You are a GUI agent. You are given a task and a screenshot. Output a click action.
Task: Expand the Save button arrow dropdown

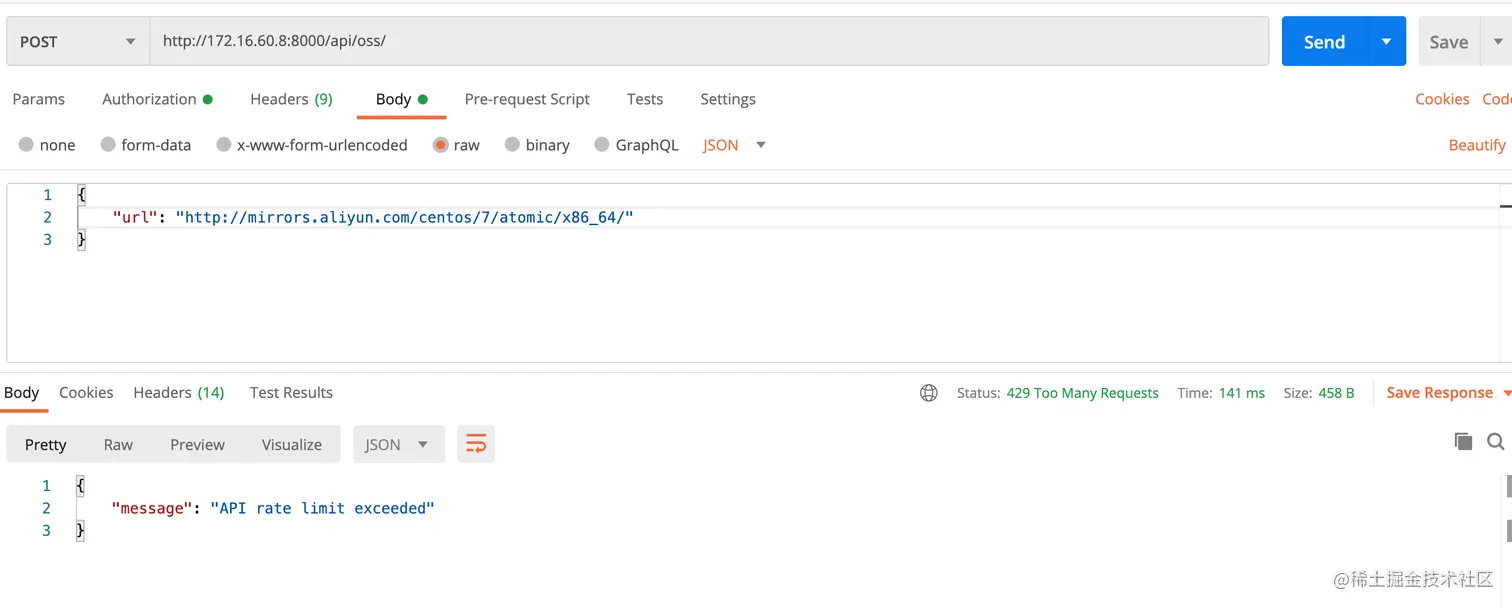[1497, 41]
